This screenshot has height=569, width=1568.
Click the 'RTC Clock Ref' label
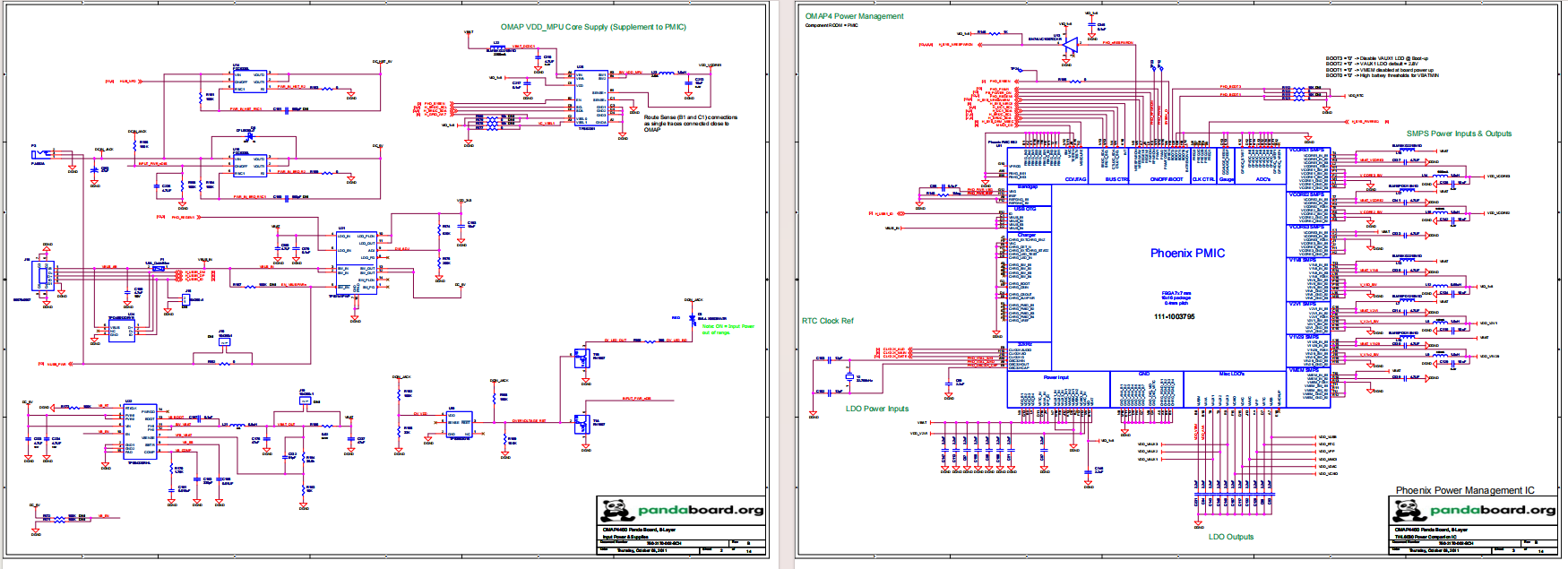(x=828, y=321)
